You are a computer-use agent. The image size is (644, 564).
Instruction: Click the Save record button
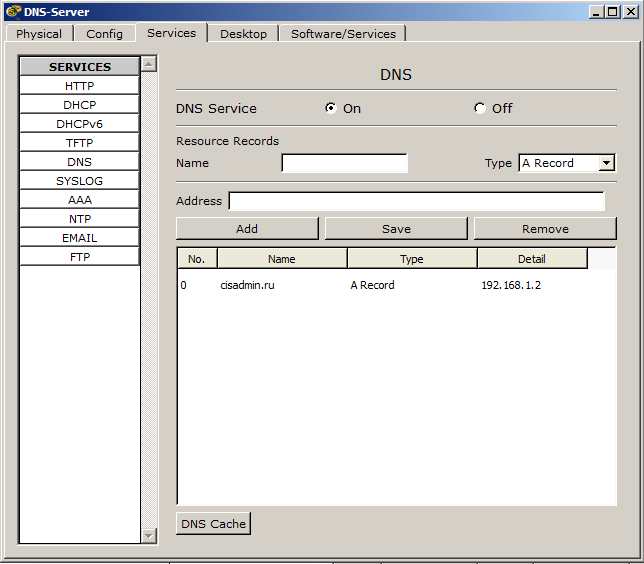pyautogui.click(x=396, y=228)
